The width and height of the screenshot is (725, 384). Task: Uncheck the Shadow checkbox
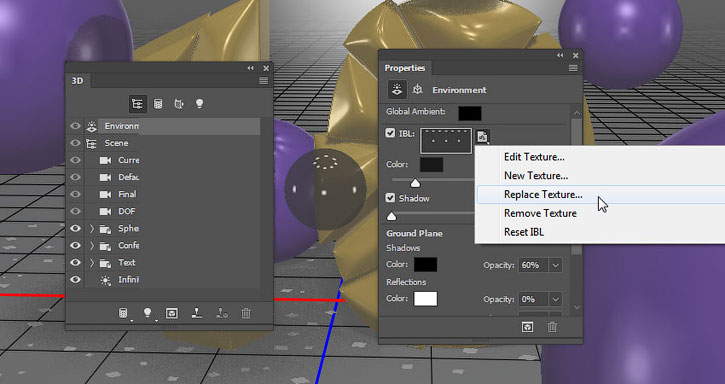pyautogui.click(x=390, y=198)
